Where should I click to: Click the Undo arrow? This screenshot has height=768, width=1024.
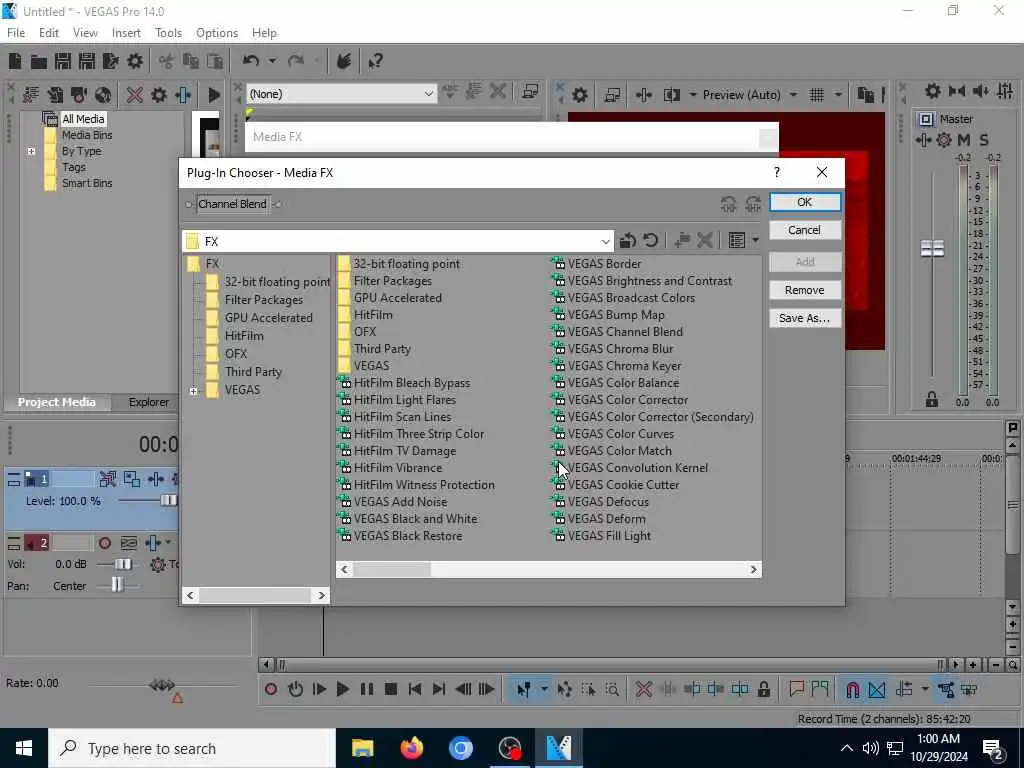(x=251, y=61)
